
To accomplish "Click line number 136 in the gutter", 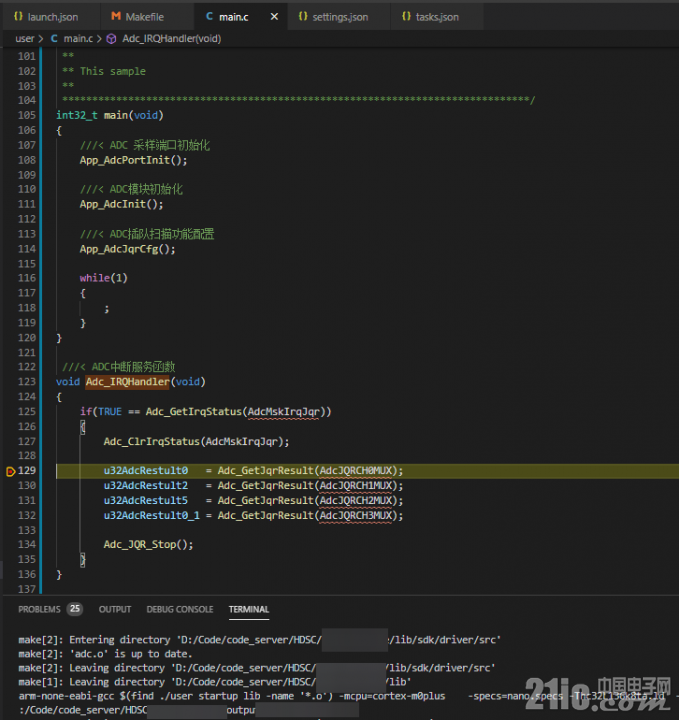I will 27,574.
